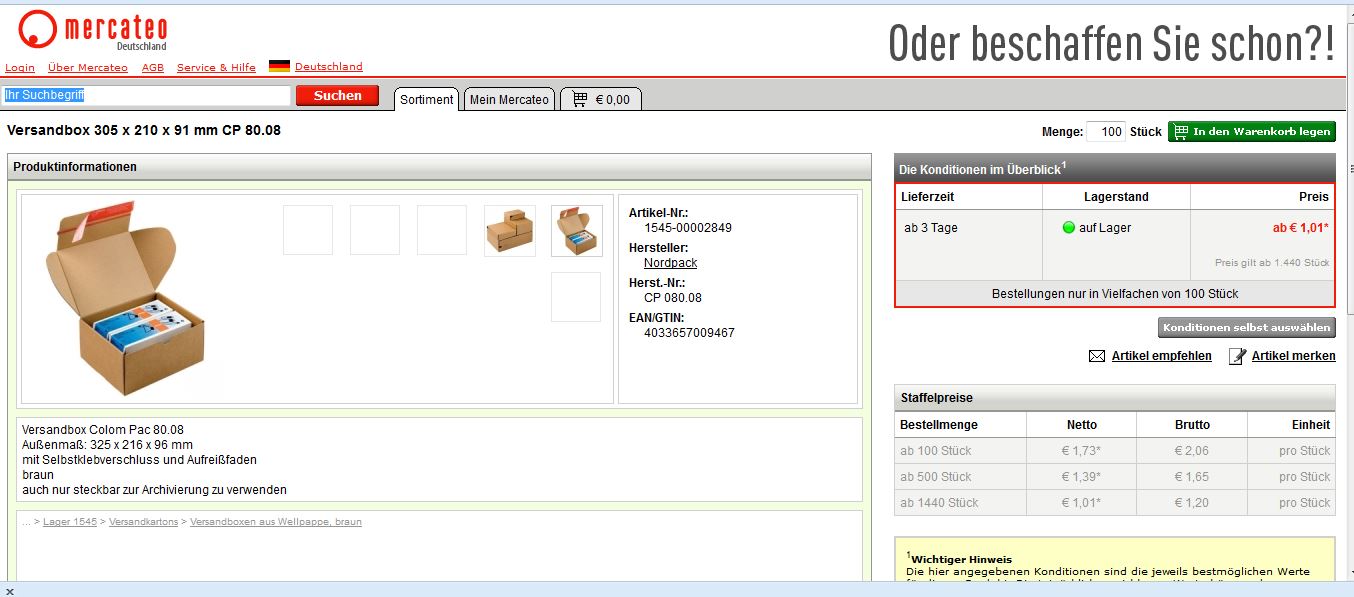Click the Lager 1545 breadcrumb link
This screenshot has width=1354, height=597.
(x=70, y=522)
